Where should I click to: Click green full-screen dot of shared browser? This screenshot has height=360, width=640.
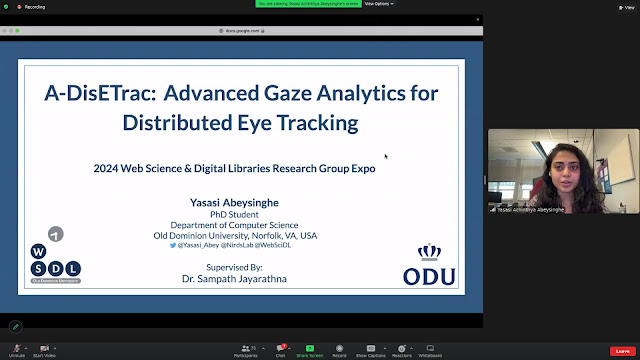pyautogui.click(x=17, y=31)
